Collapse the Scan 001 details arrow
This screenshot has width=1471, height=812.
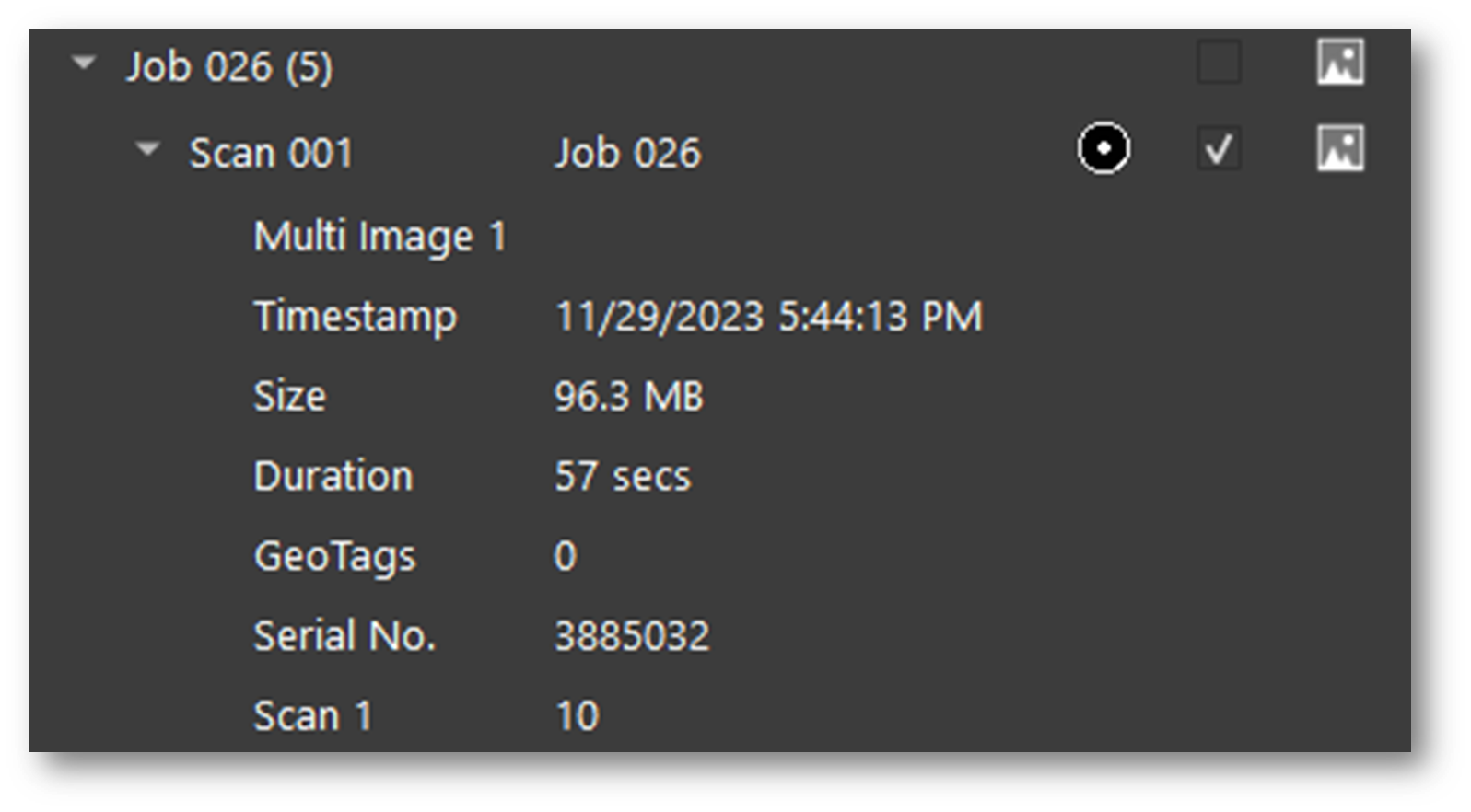click(147, 149)
